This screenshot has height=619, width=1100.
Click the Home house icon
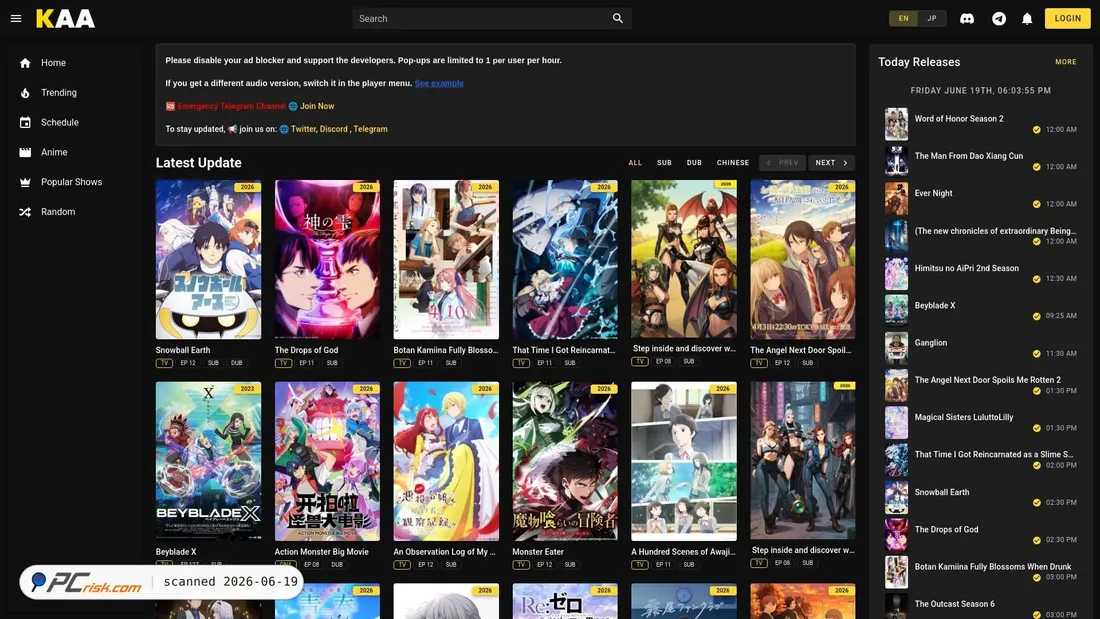click(25, 63)
